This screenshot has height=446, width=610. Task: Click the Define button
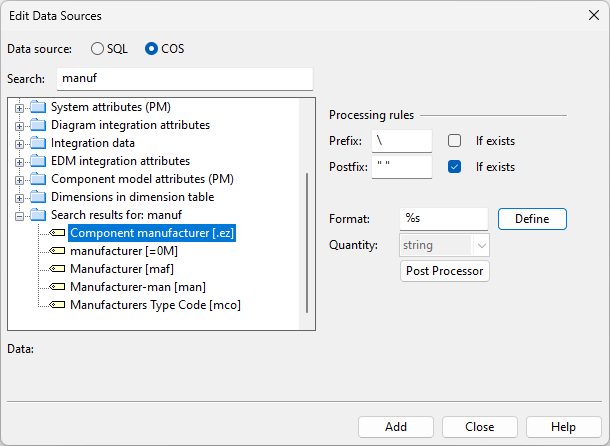tap(532, 219)
